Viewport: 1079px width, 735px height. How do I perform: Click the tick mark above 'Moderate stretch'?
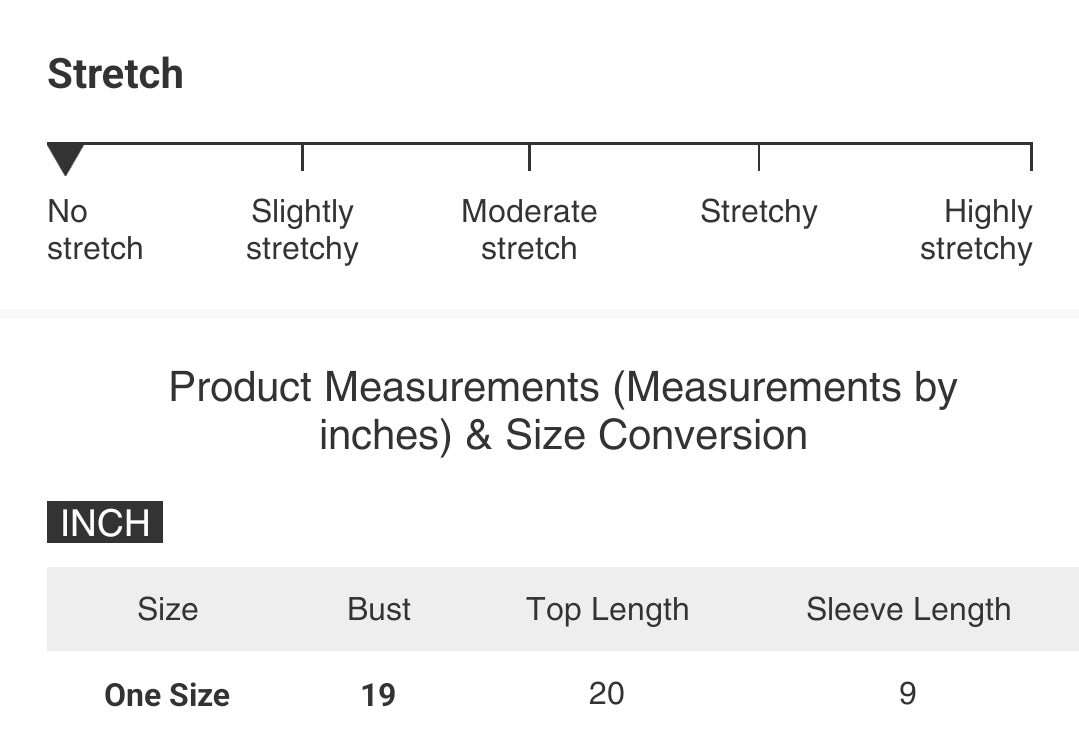click(529, 156)
